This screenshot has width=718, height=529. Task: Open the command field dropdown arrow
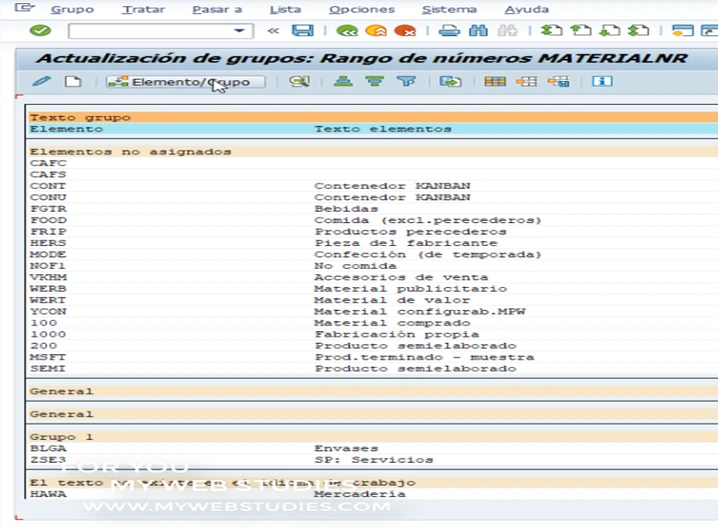239,31
